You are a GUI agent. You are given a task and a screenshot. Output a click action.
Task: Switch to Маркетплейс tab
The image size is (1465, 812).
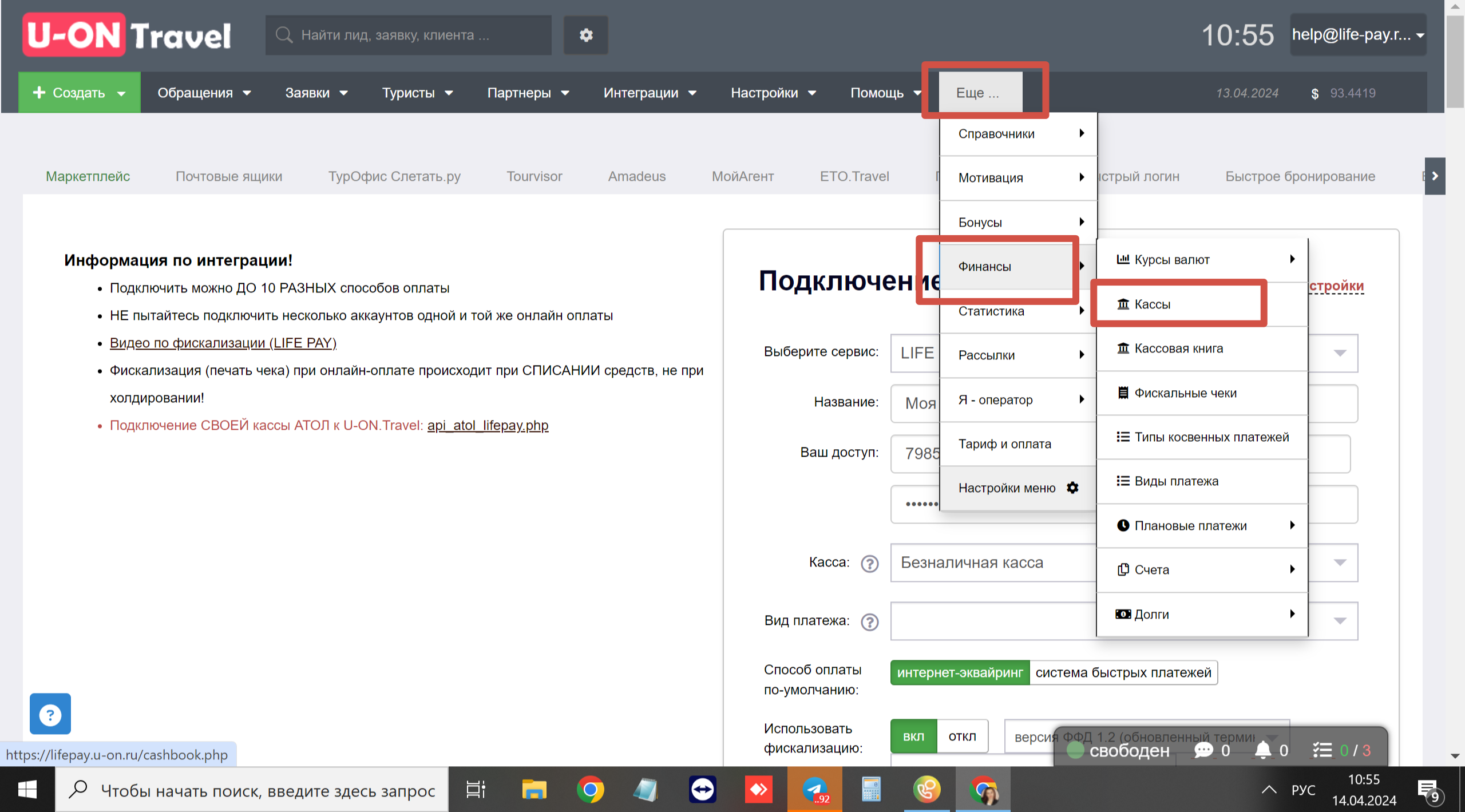88,176
